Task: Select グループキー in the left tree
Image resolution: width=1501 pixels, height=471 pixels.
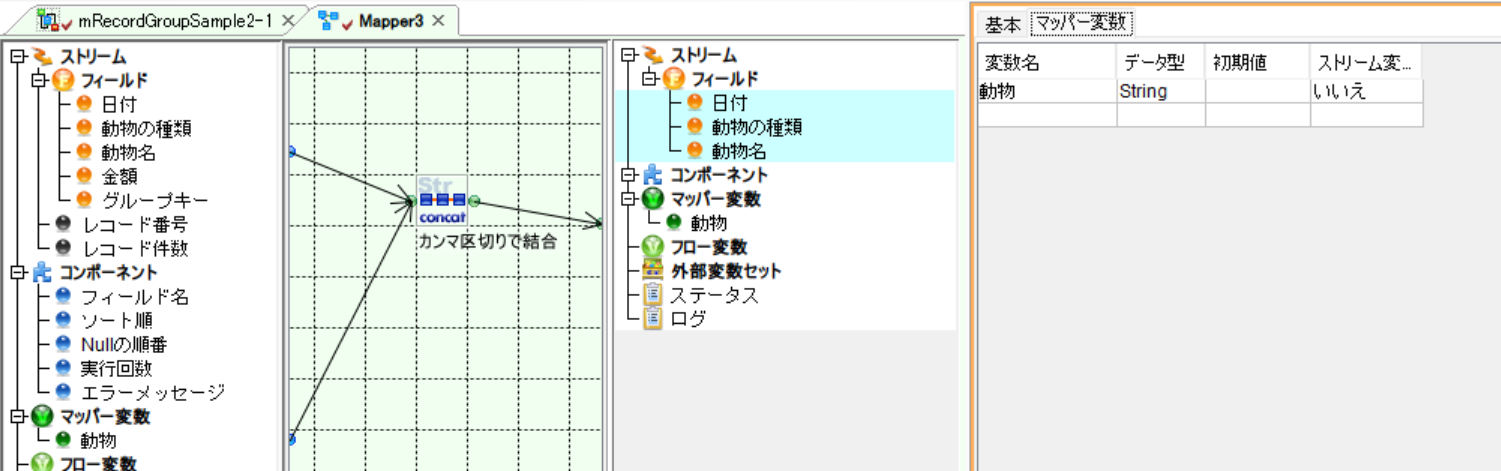Action: point(155,200)
